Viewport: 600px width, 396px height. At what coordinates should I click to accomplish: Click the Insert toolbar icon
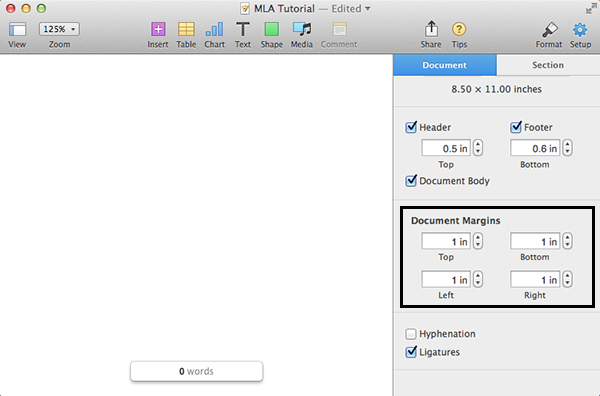point(158,29)
